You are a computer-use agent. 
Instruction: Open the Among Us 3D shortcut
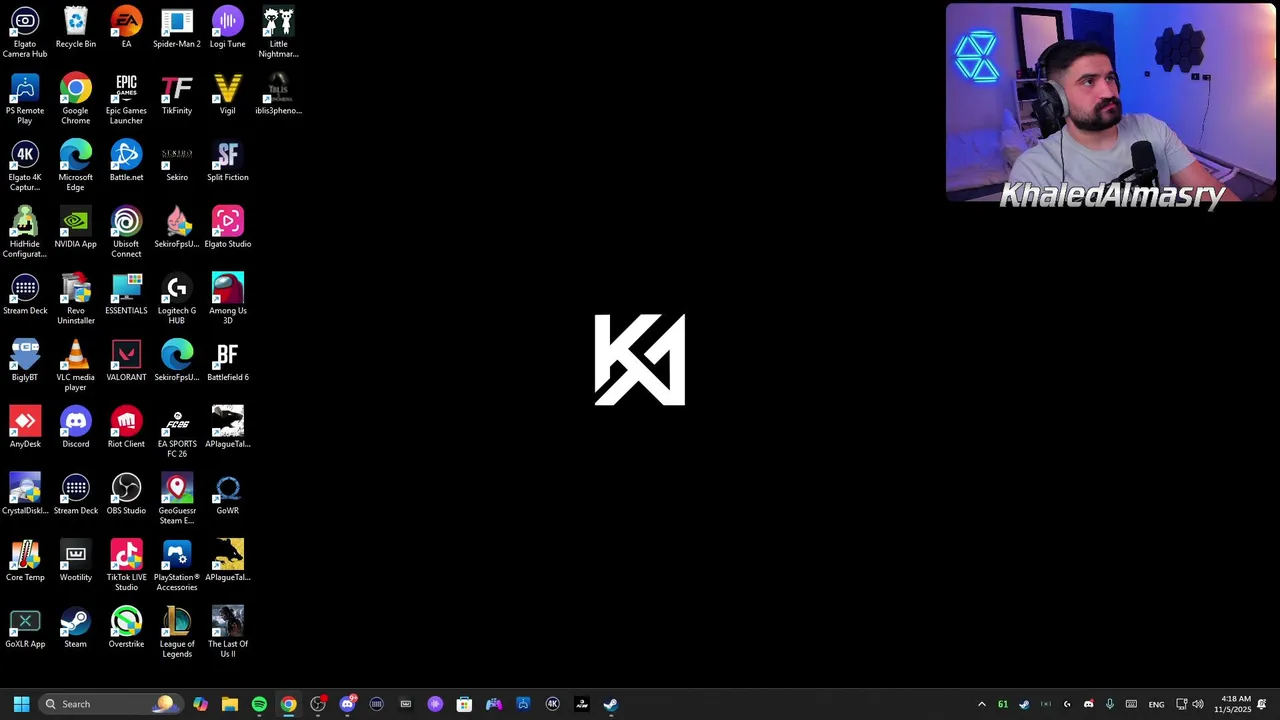point(228,299)
